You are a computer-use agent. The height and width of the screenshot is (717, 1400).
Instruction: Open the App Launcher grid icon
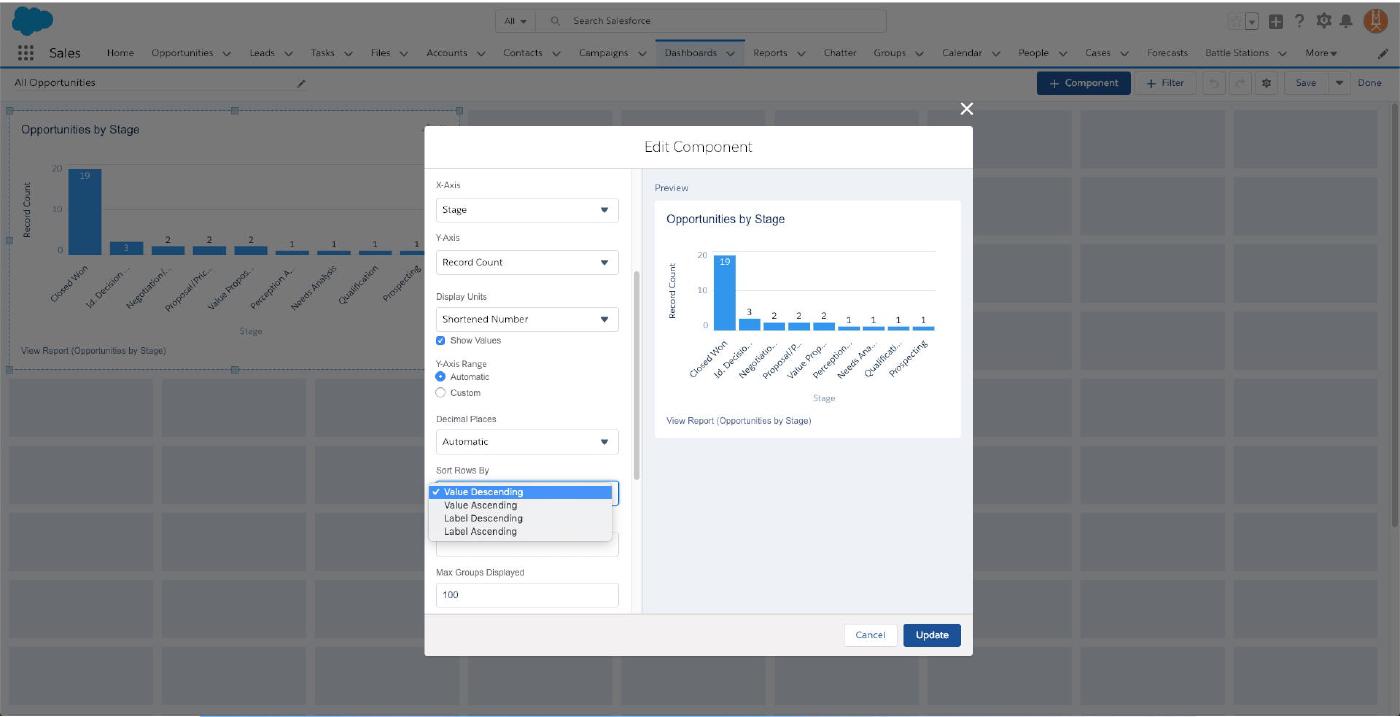[x=26, y=53]
